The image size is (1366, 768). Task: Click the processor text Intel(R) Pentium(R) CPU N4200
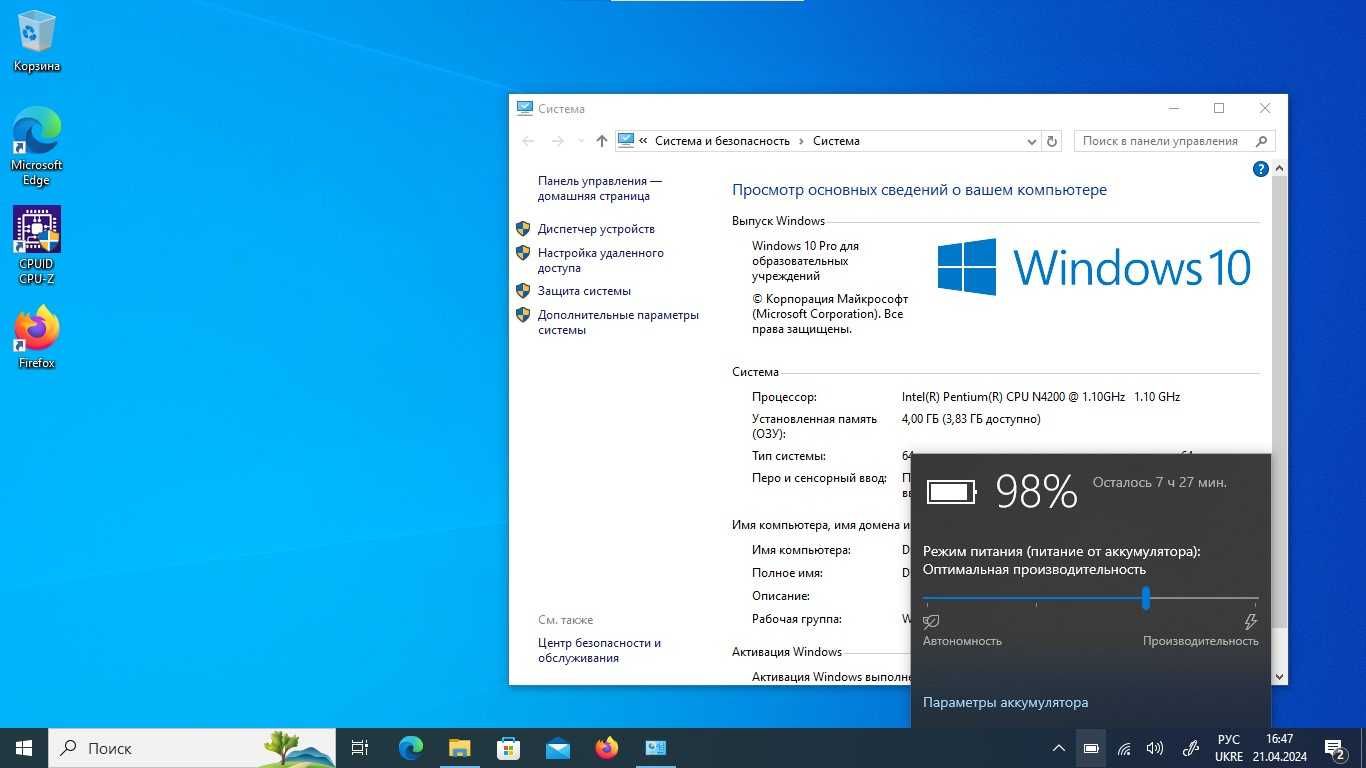point(1041,397)
